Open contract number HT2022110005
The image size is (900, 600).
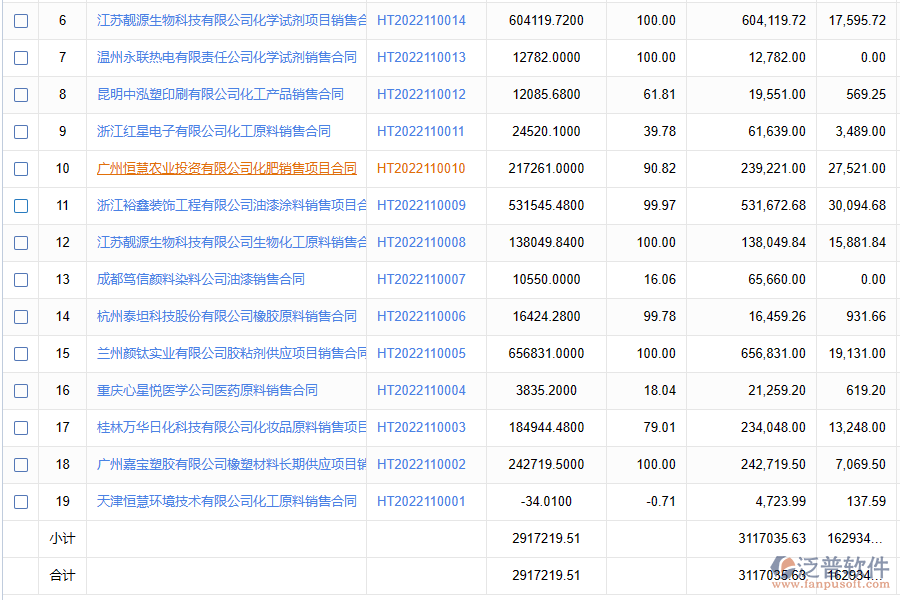(420, 353)
